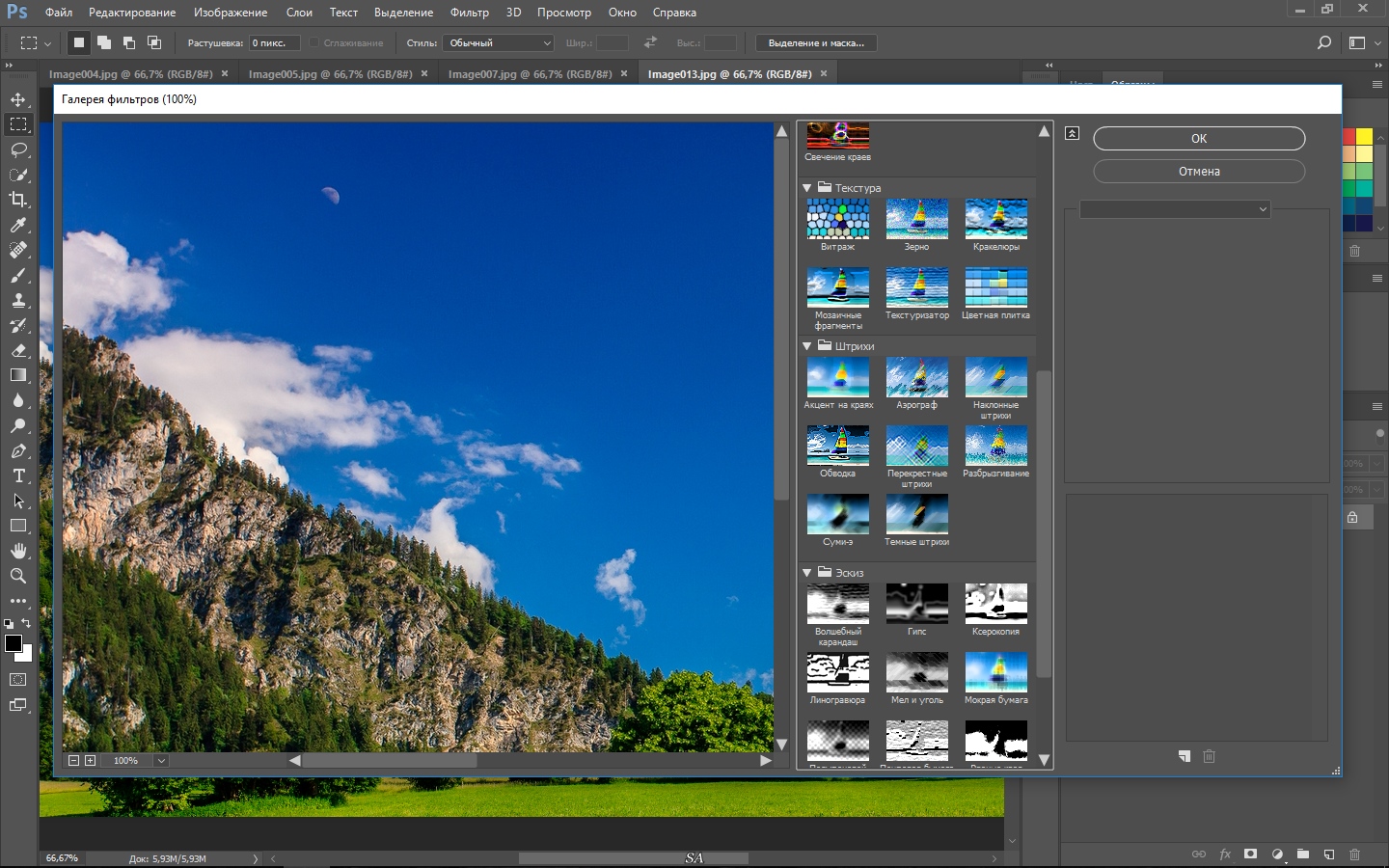The width and height of the screenshot is (1389, 868).
Task: Open the filter selection dropdown
Action: pos(1175,209)
